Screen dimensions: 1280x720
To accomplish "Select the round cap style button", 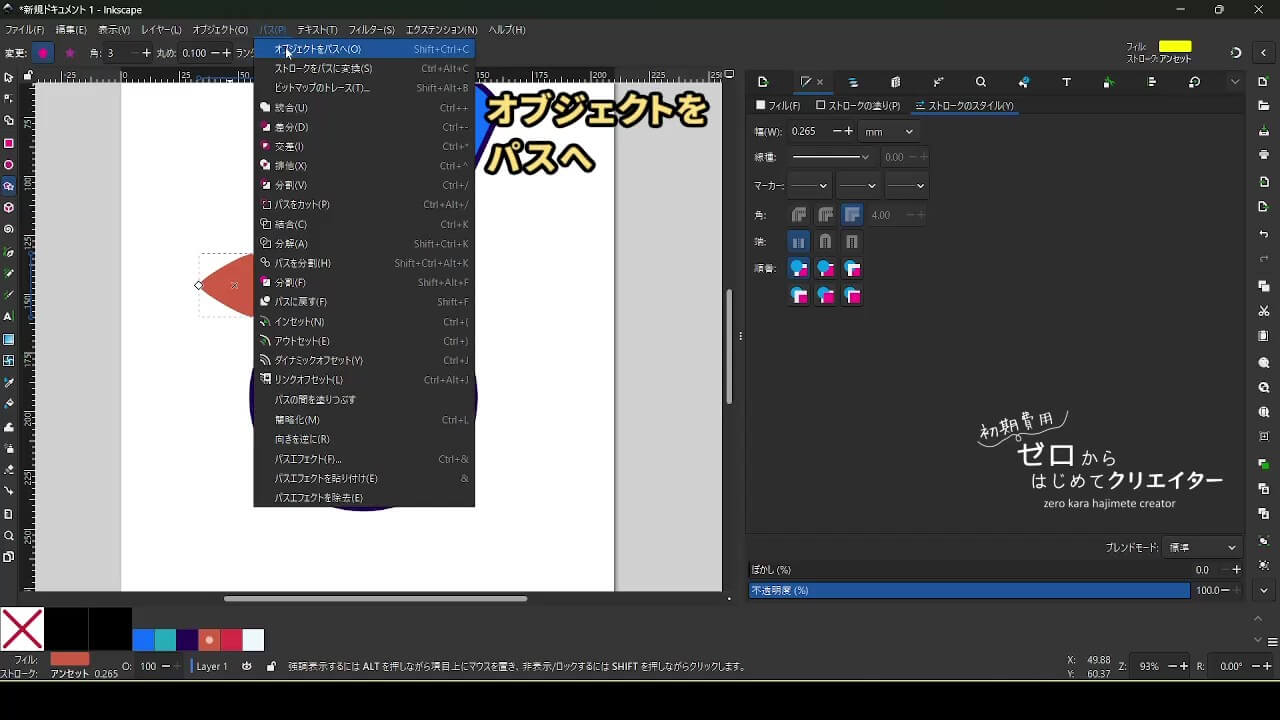I will pos(825,242).
